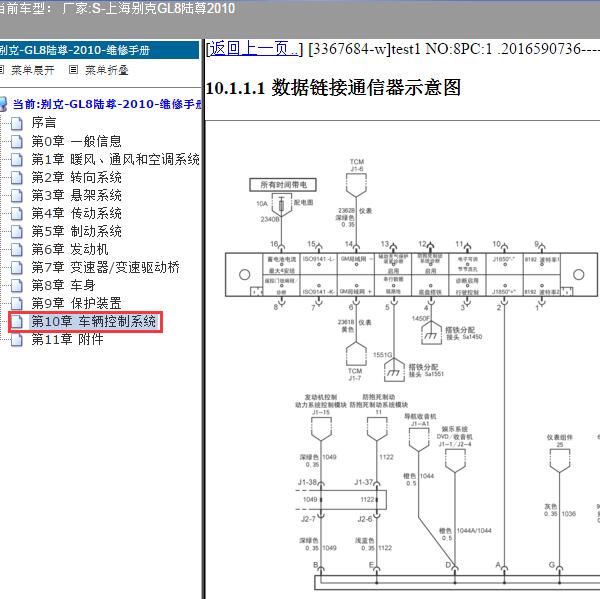This screenshot has height=599, width=600.
Task: Select 第10章 车辆控制系统
Action: click(94, 321)
